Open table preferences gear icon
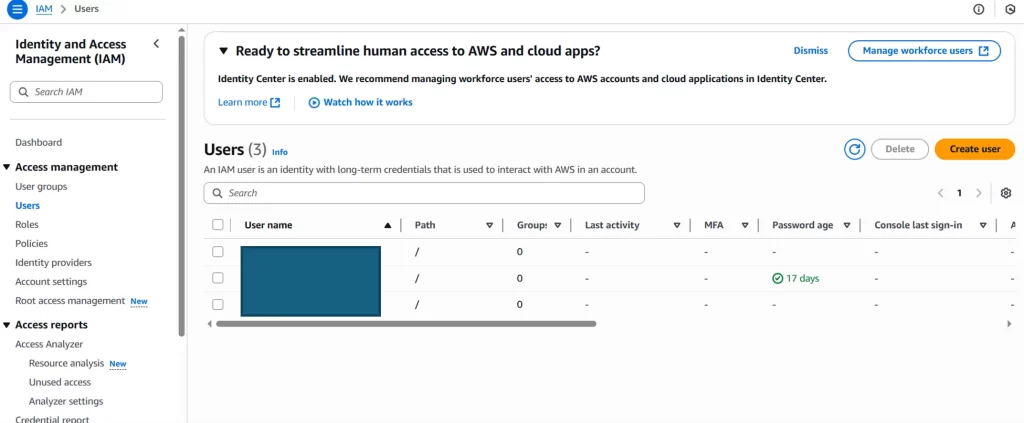 point(1006,193)
